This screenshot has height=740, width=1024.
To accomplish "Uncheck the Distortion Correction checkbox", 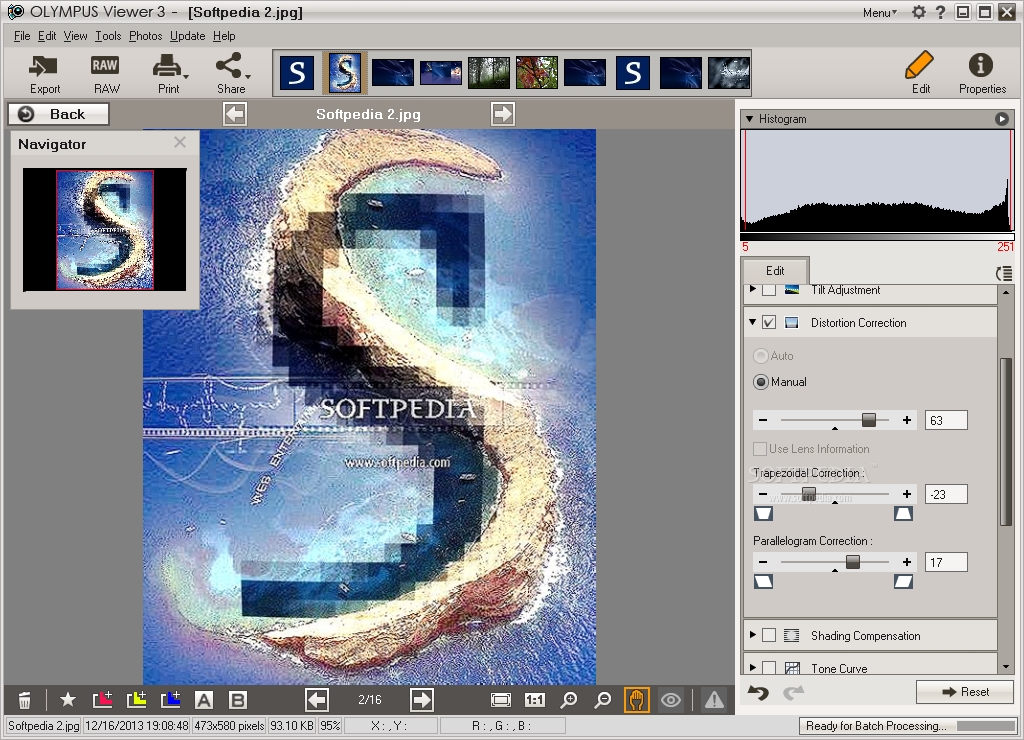I will (x=769, y=323).
